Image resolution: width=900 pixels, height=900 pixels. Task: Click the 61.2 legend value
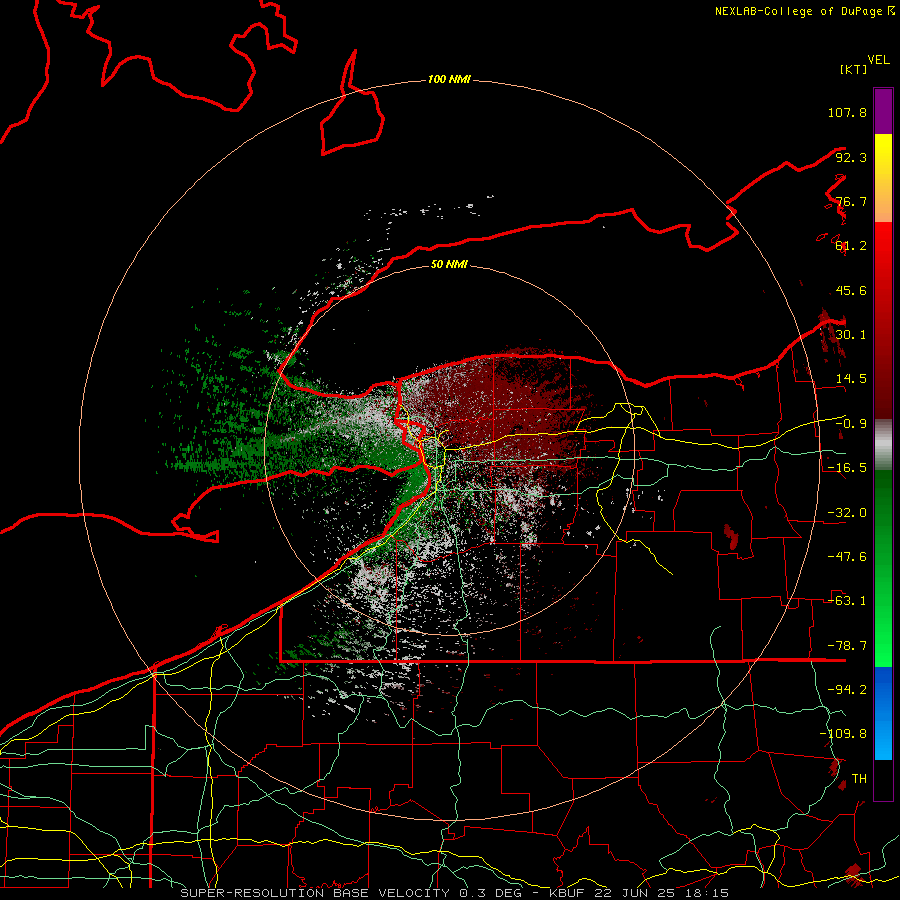(x=851, y=246)
